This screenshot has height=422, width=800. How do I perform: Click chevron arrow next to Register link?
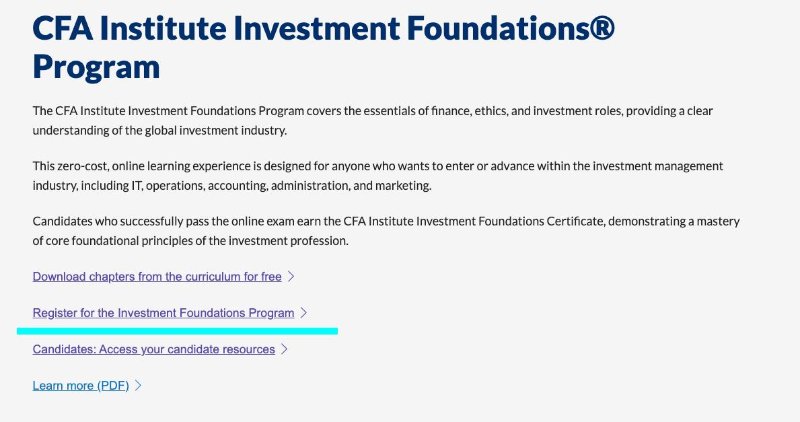coord(304,313)
